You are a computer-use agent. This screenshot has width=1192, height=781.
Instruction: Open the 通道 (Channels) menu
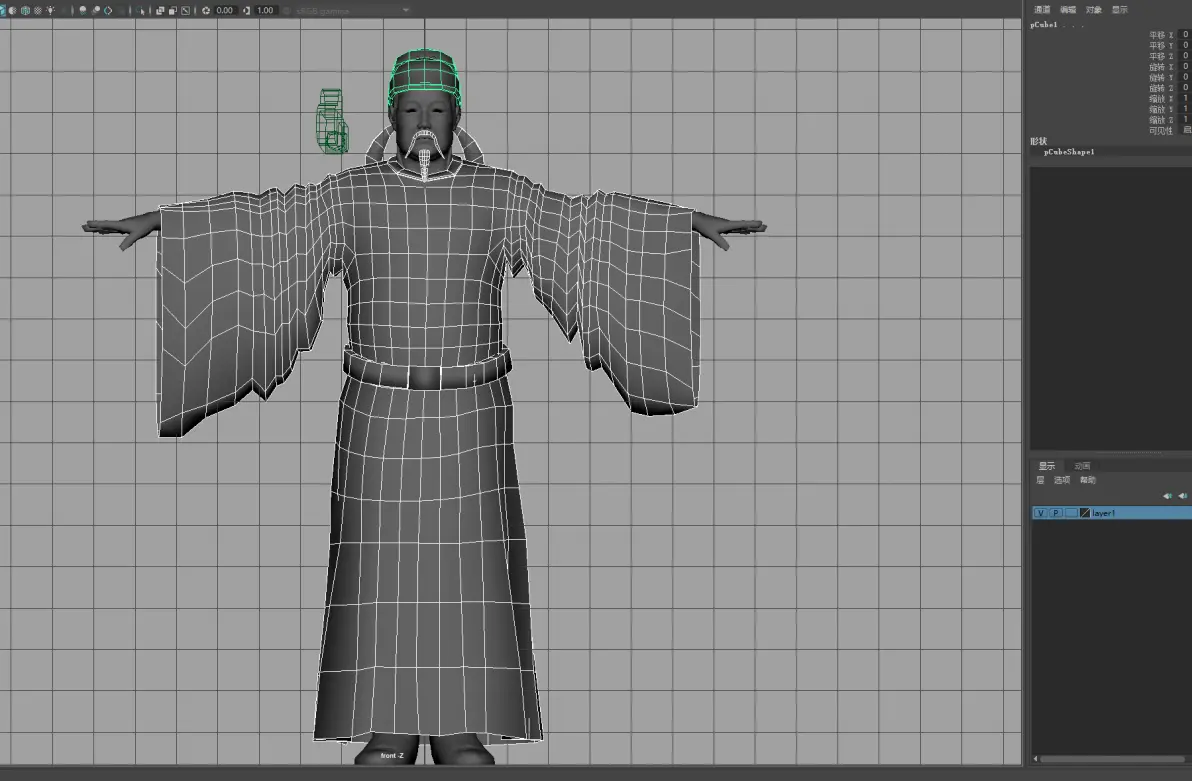1042,10
